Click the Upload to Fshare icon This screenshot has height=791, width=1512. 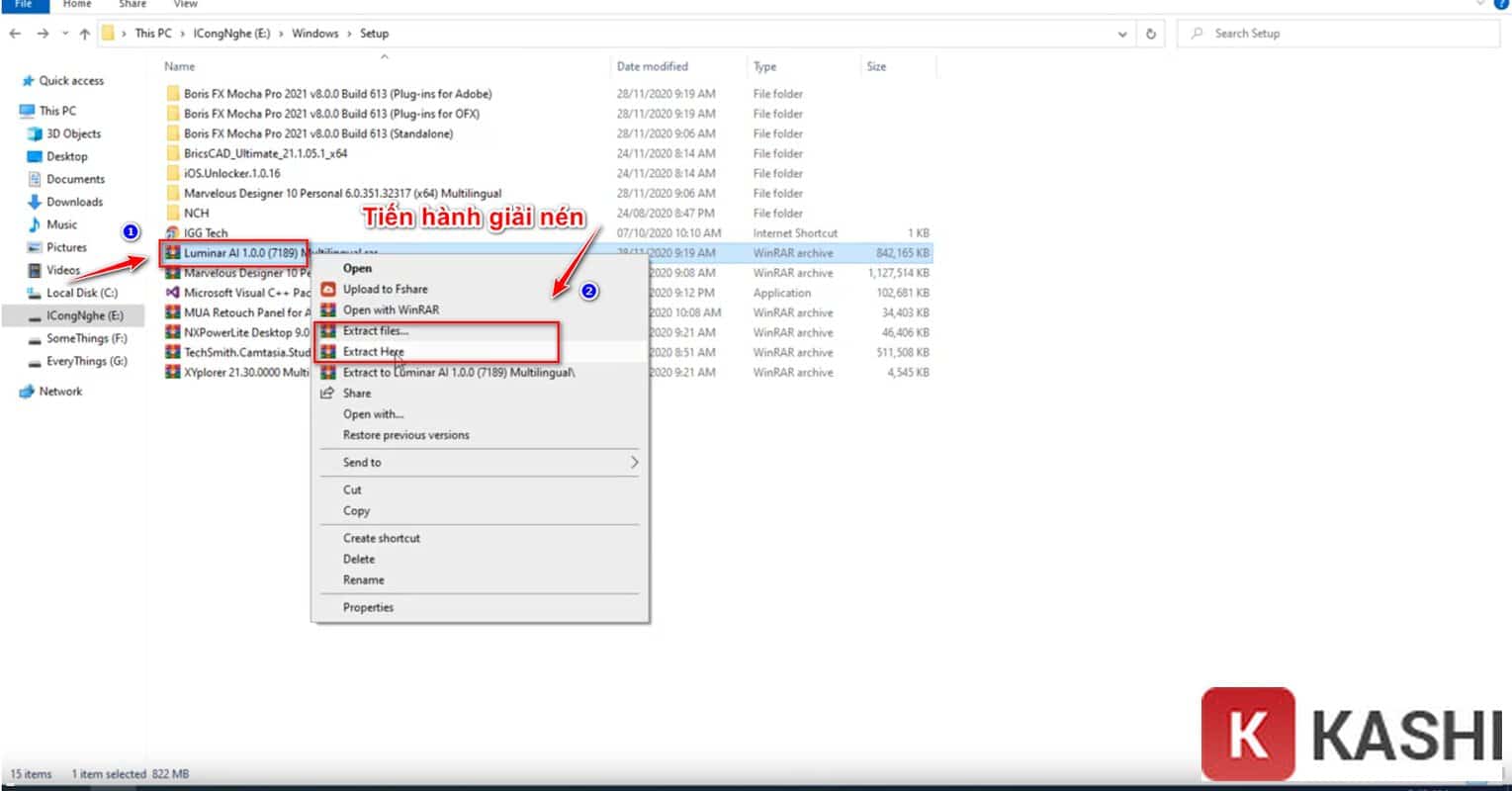click(327, 290)
